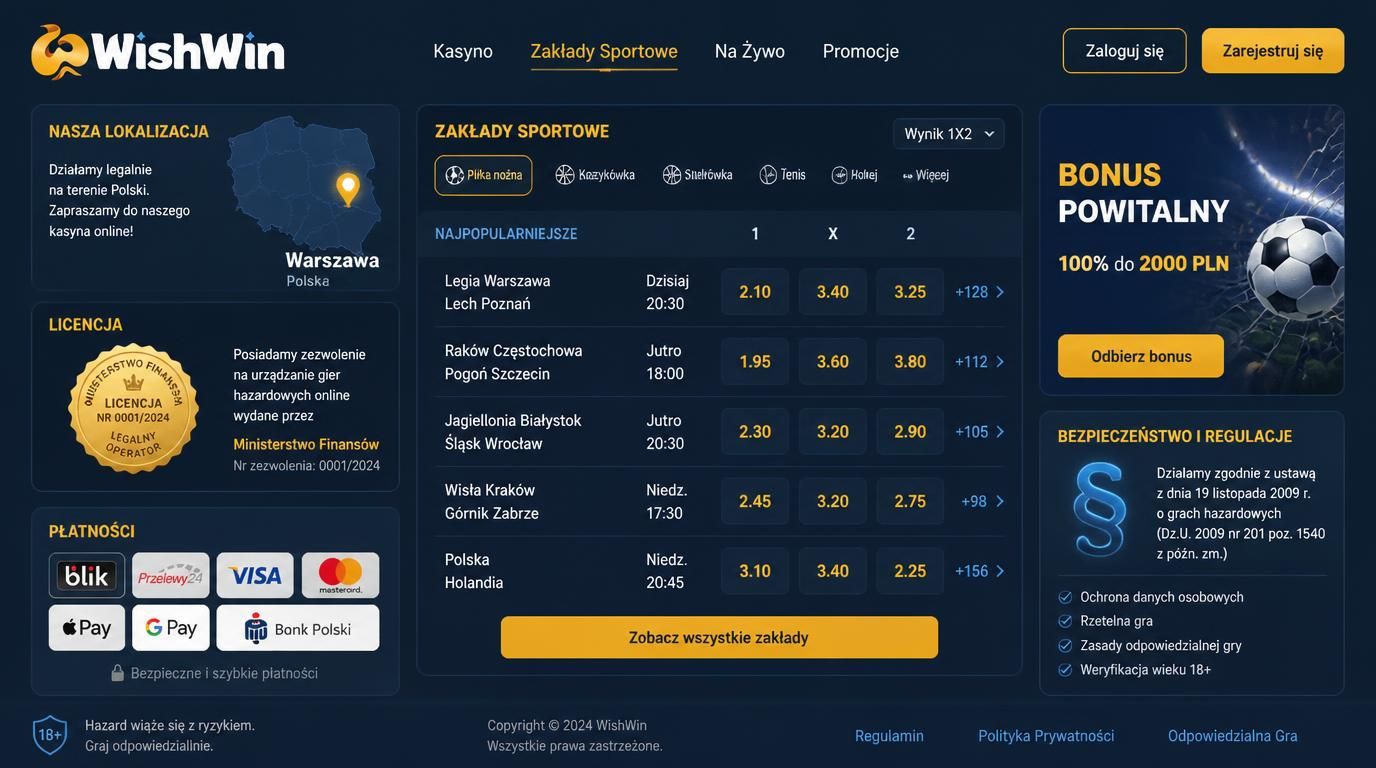Open the Odpowiedzialna Gra link
This screenshot has height=768, width=1376.
coord(1233,736)
